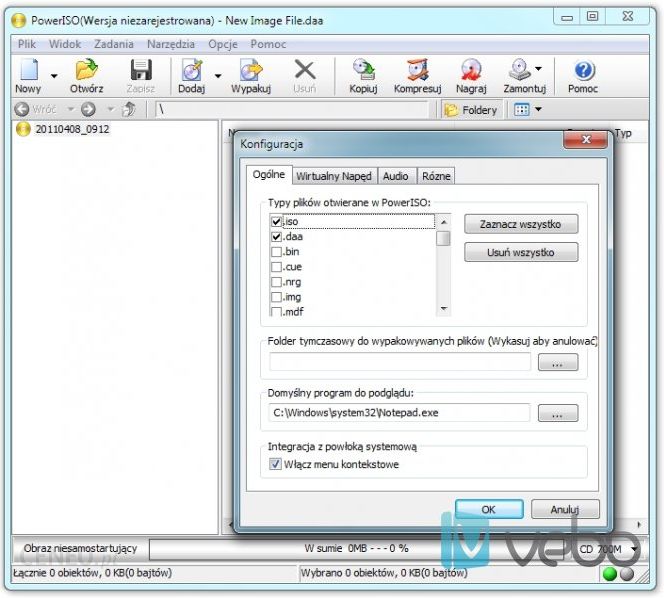Viewport: 664px width, 598px height.
Task: Click the Zapisz floppy disk icon
Action: 141,70
